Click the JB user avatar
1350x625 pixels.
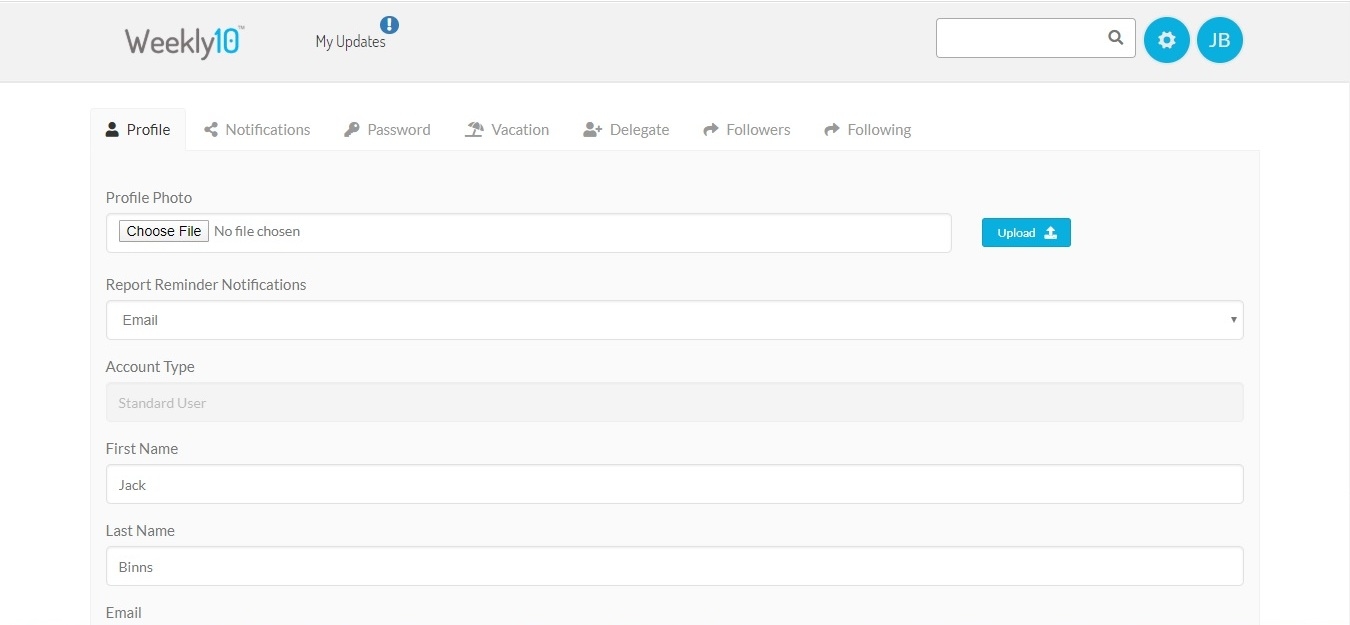(1219, 40)
